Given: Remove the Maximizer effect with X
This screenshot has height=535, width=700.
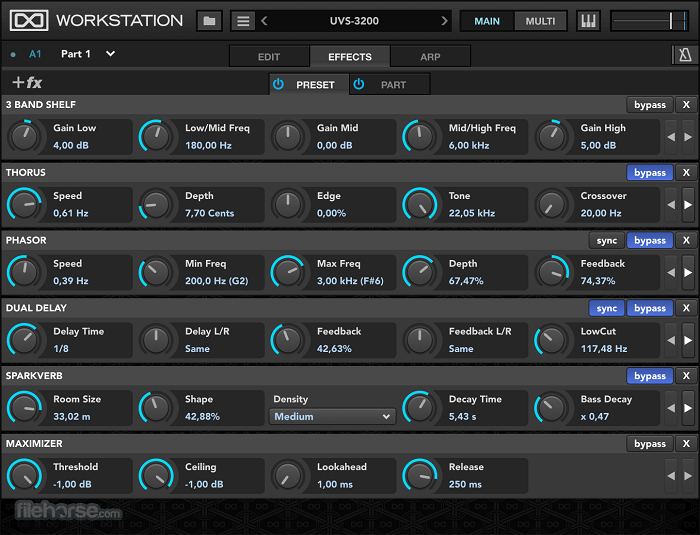Looking at the screenshot, I should (686, 444).
